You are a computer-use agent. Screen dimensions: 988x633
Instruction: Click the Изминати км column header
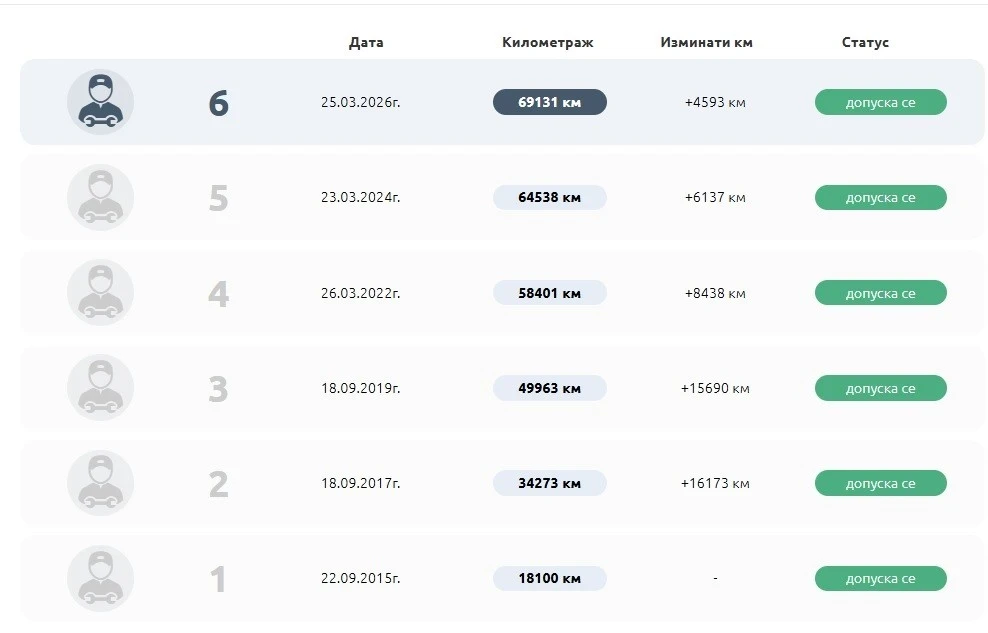(706, 43)
